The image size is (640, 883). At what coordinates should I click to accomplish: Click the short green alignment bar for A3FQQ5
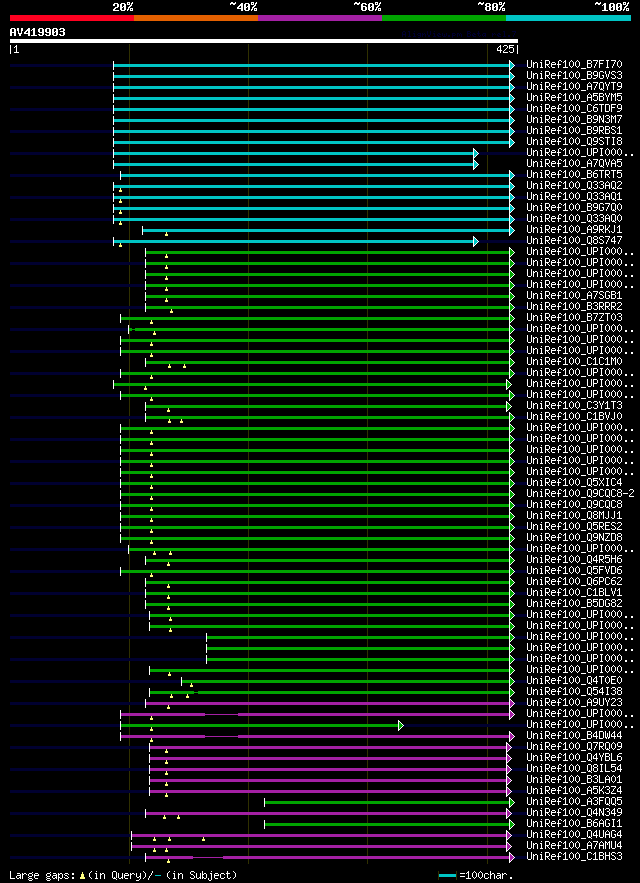(387, 802)
